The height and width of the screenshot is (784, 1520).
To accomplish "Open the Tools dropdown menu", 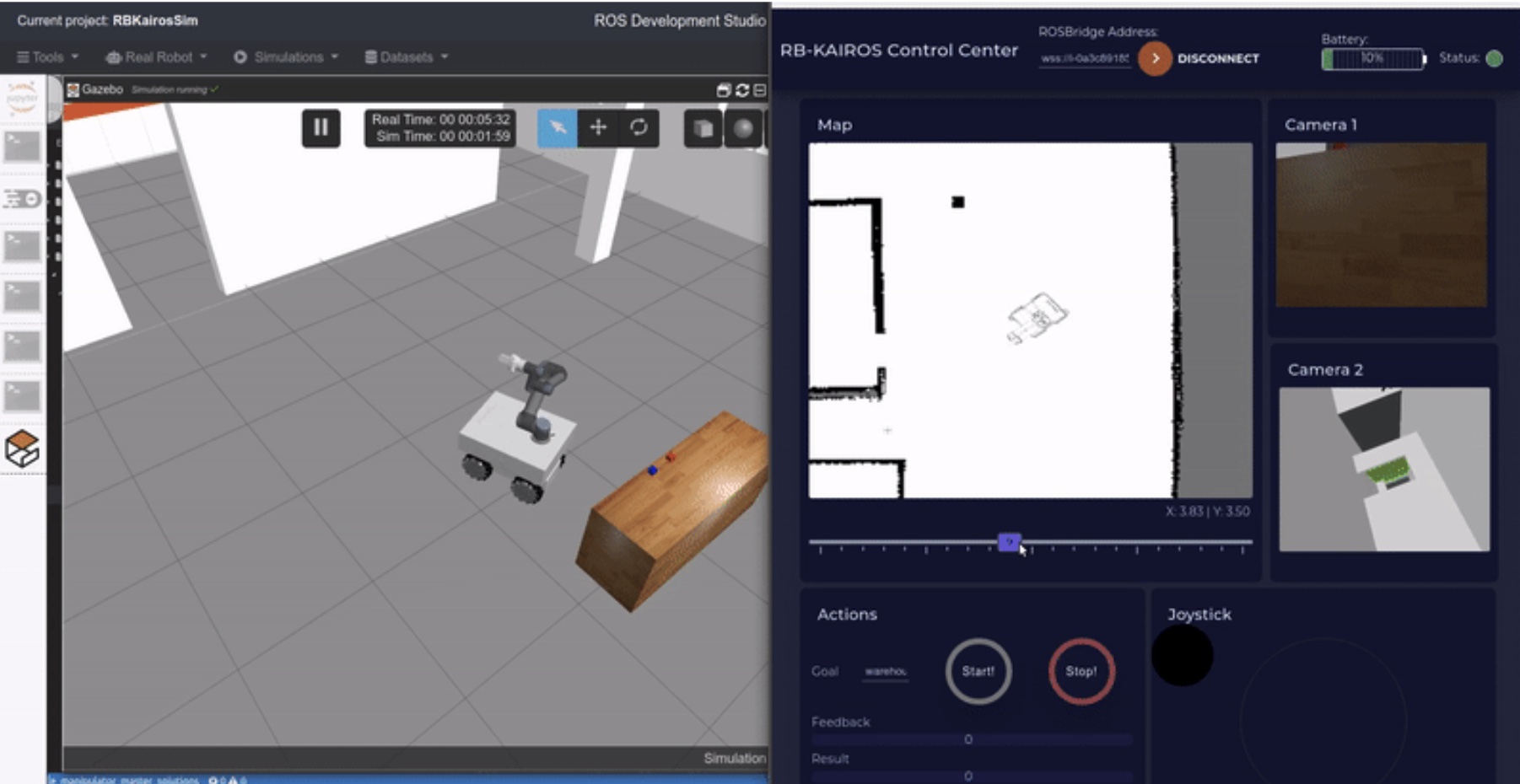I will (x=48, y=56).
